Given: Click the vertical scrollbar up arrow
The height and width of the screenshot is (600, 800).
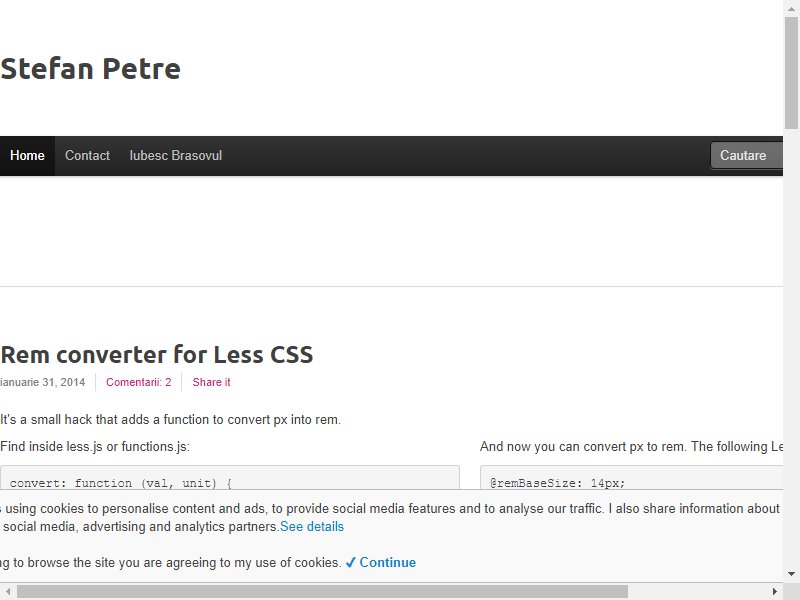Looking at the screenshot, I should tap(791, 8).
